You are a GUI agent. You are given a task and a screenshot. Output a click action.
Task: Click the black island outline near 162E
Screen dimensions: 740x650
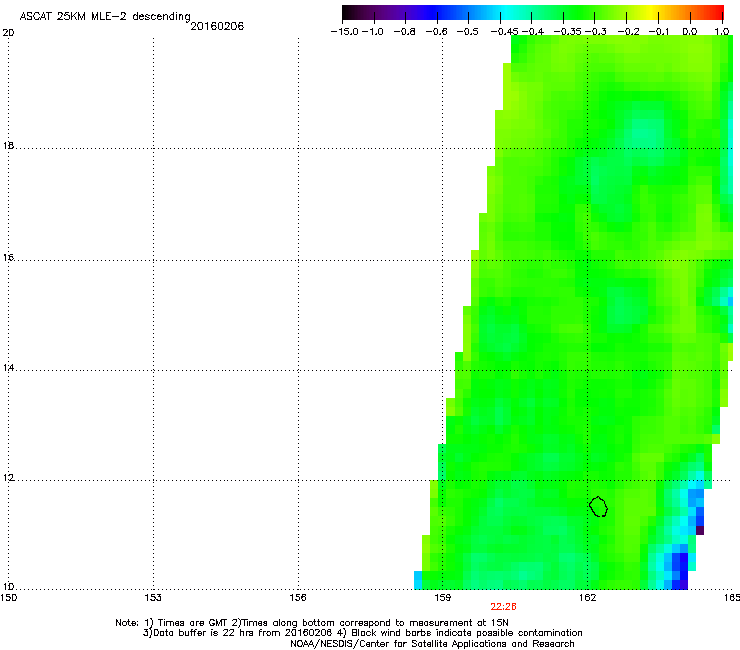(x=598, y=506)
